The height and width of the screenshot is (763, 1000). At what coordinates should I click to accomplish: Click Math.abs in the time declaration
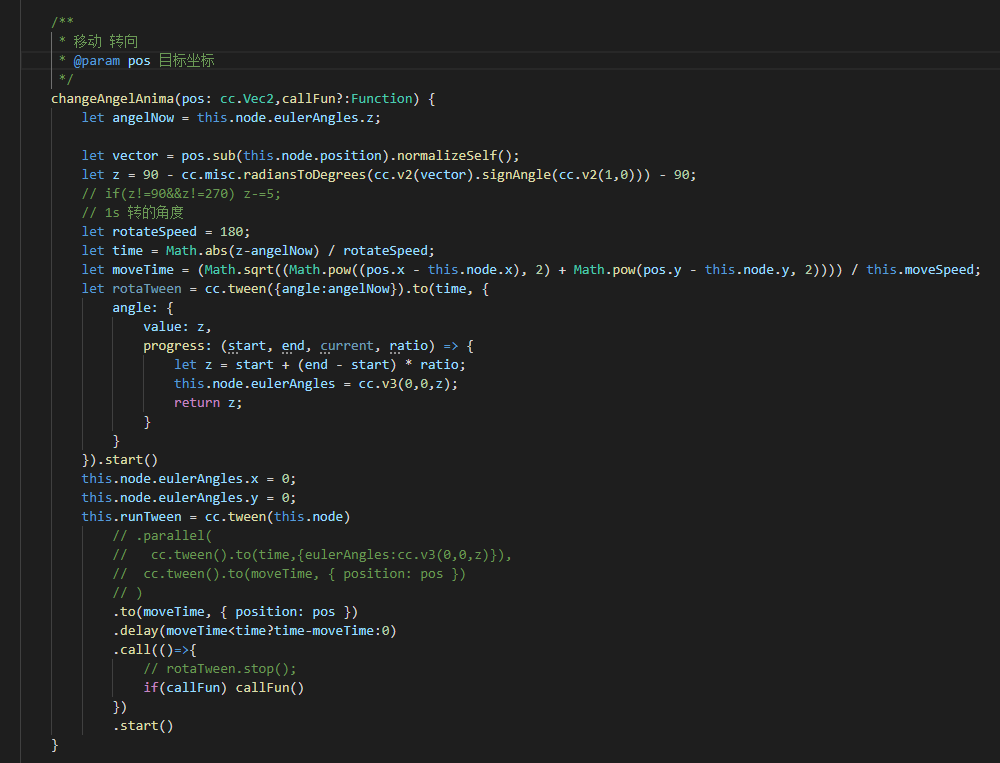pyautogui.click(x=197, y=251)
